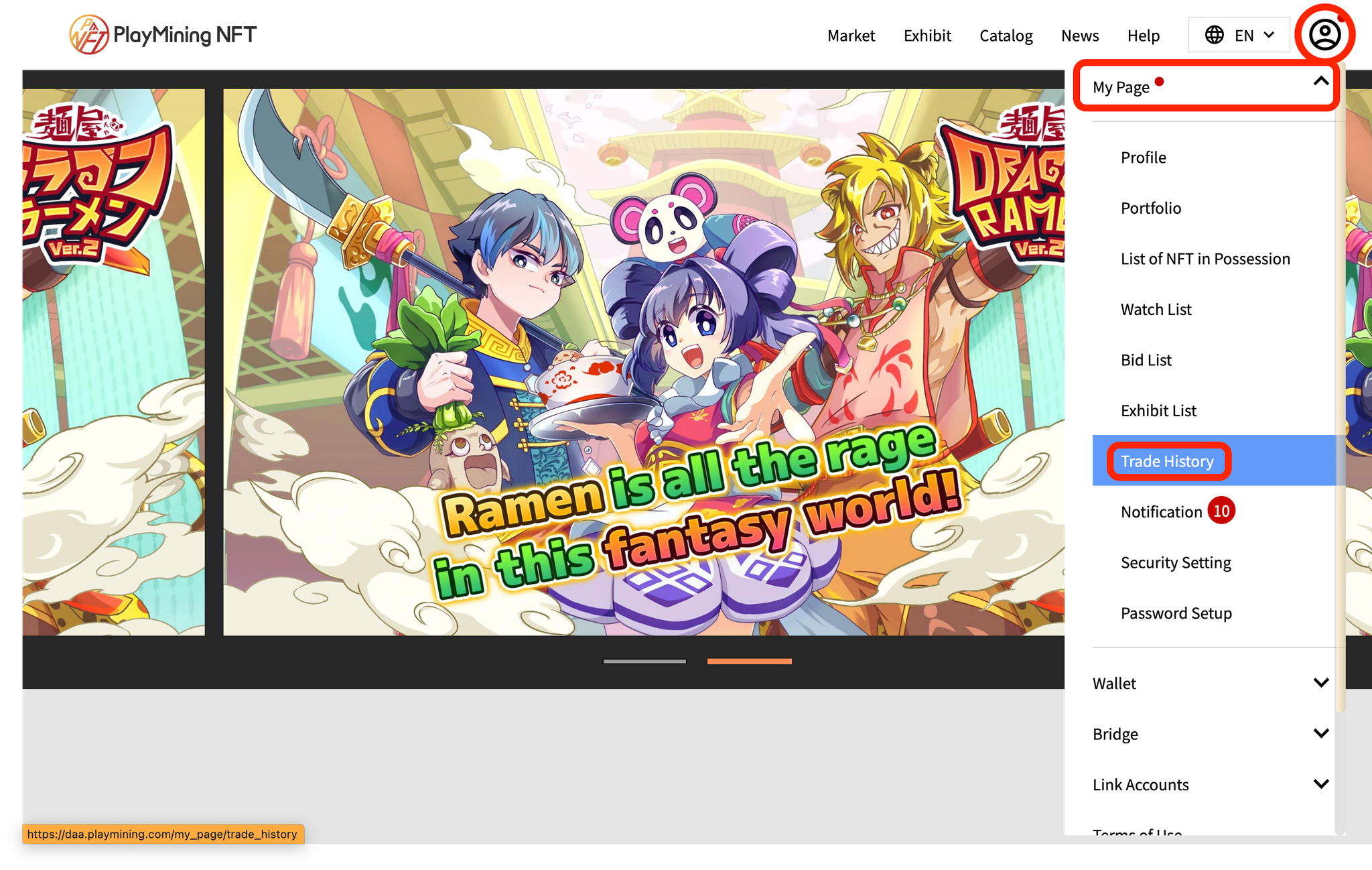Viewport: 1372px width, 870px height.
Task: Click the user account profile icon
Action: pos(1324,35)
